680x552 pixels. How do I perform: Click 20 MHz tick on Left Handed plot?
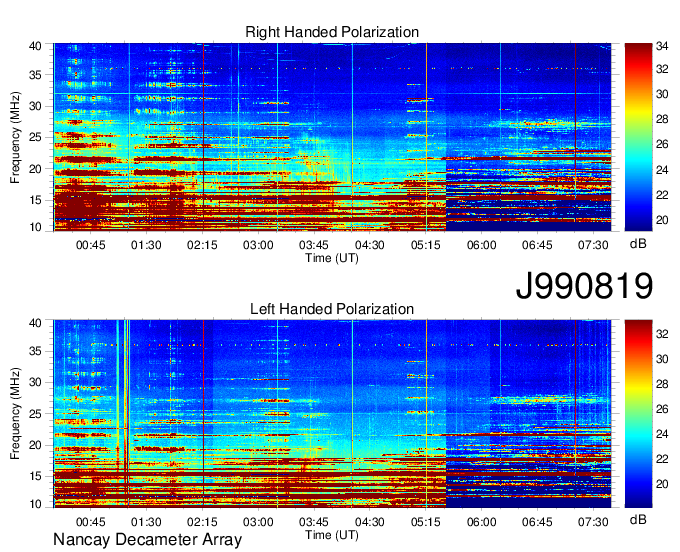tap(36, 445)
